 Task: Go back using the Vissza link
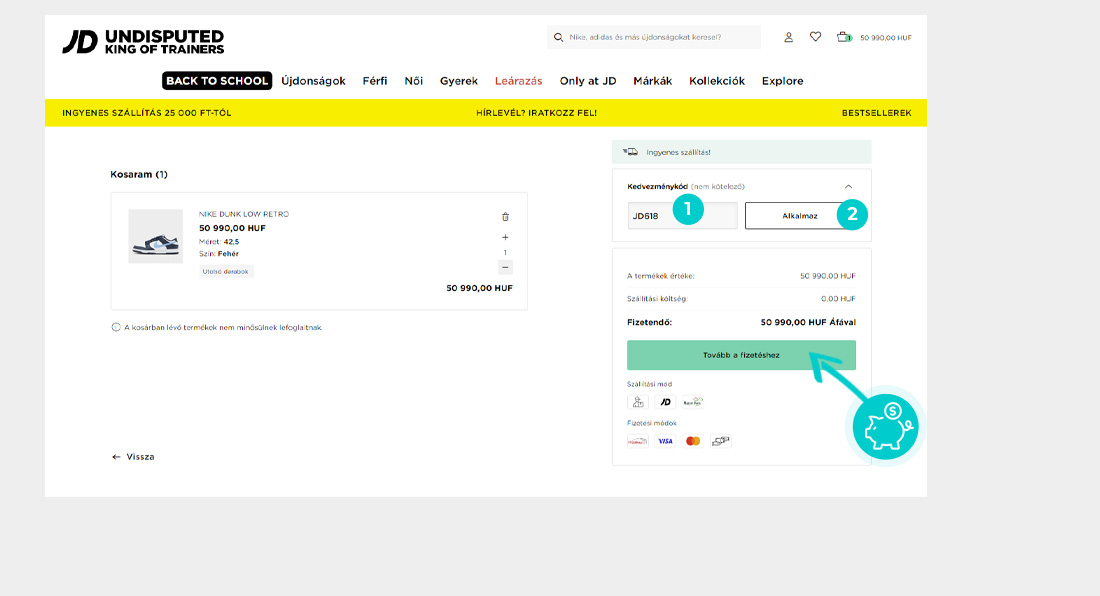click(133, 457)
